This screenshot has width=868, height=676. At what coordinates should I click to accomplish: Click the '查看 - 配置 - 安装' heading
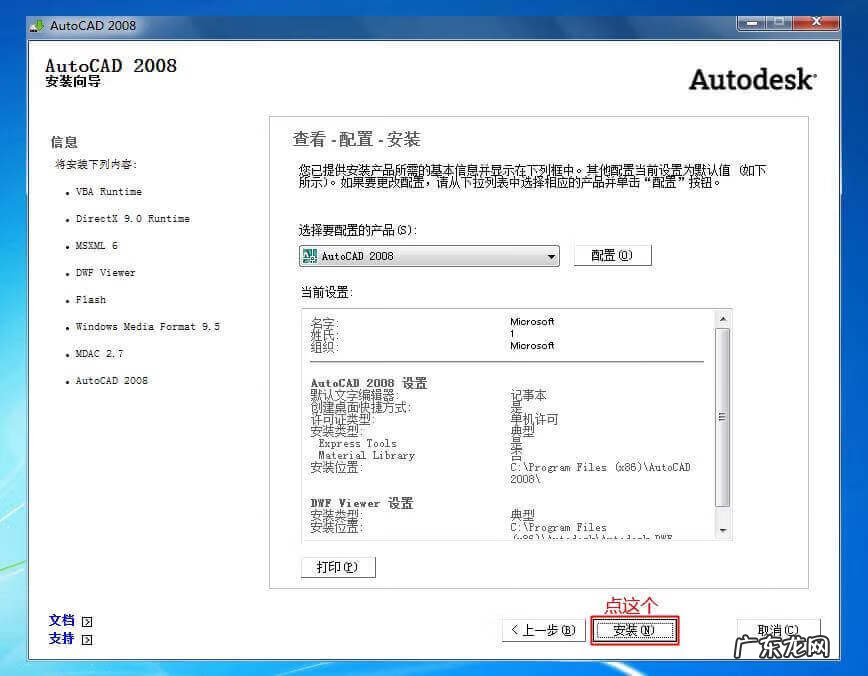pyautogui.click(x=356, y=139)
